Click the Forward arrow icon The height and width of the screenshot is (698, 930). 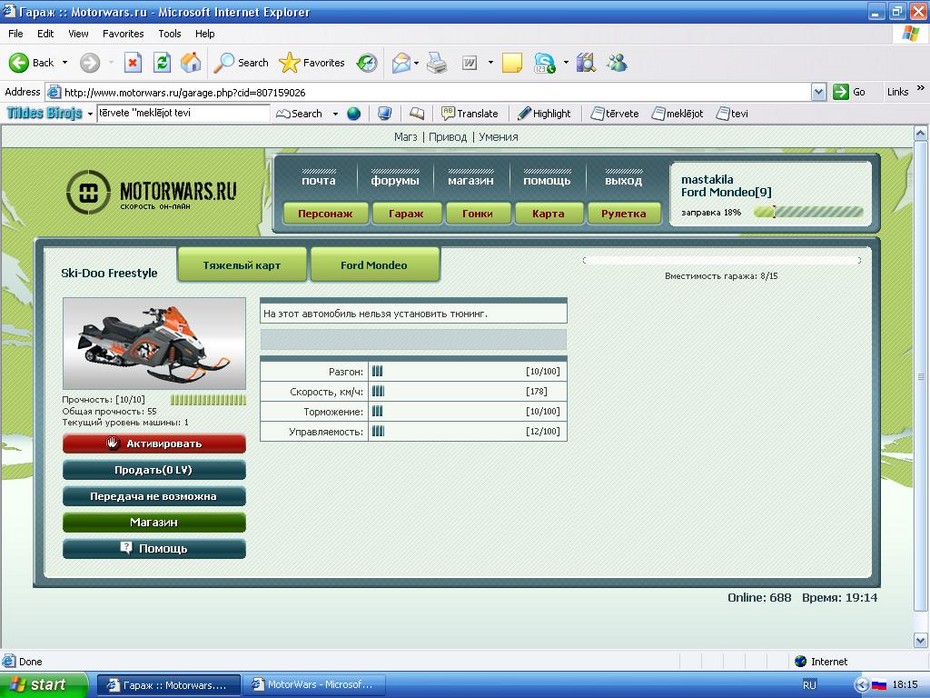click(90, 62)
